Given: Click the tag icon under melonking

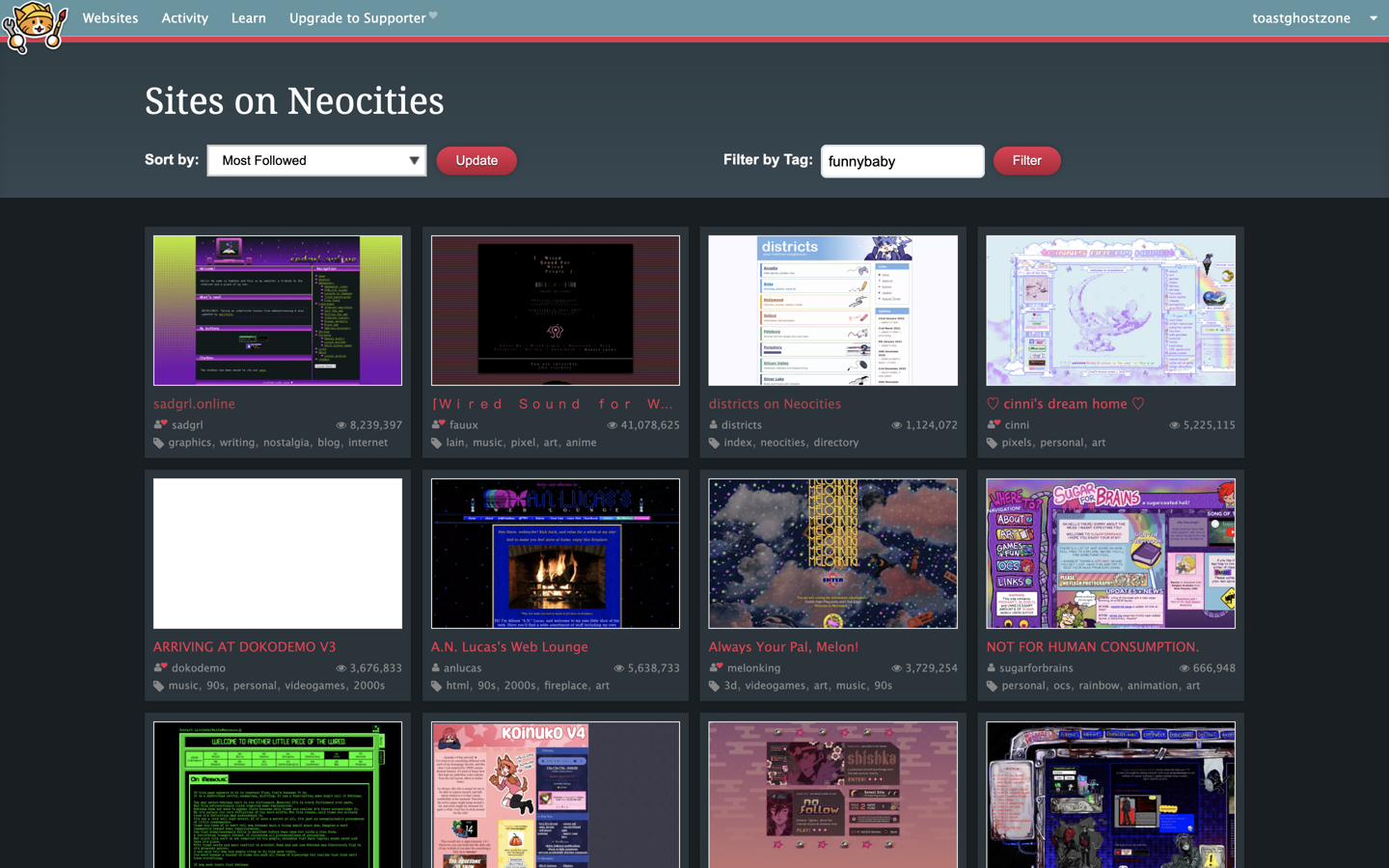Looking at the screenshot, I should [x=714, y=686].
